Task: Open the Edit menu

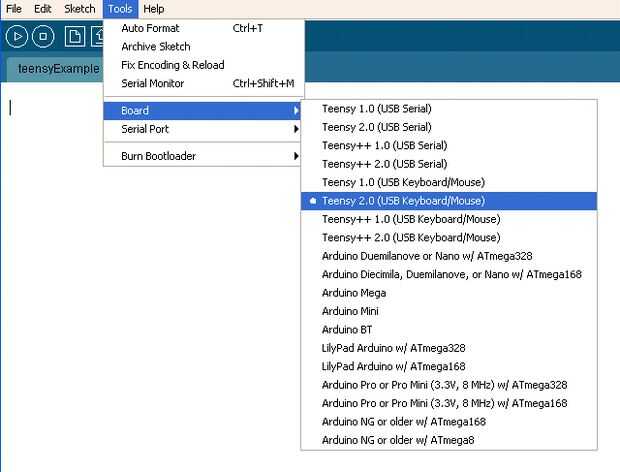Action: tap(42, 9)
